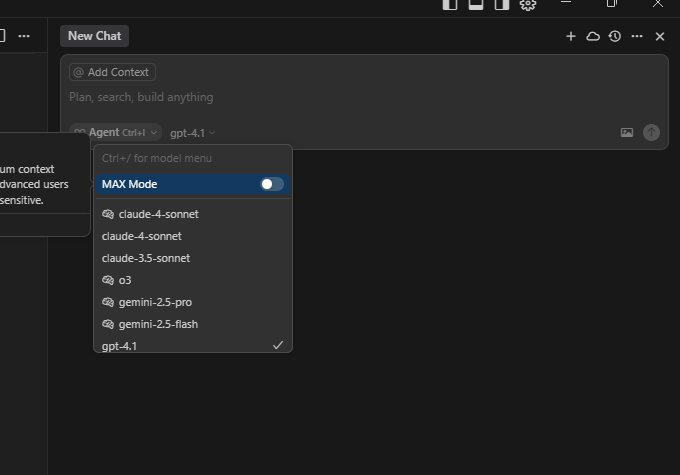The width and height of the screenshot is (680, 475).
Task: Choose the o3 model
Action: coord(193,281)
